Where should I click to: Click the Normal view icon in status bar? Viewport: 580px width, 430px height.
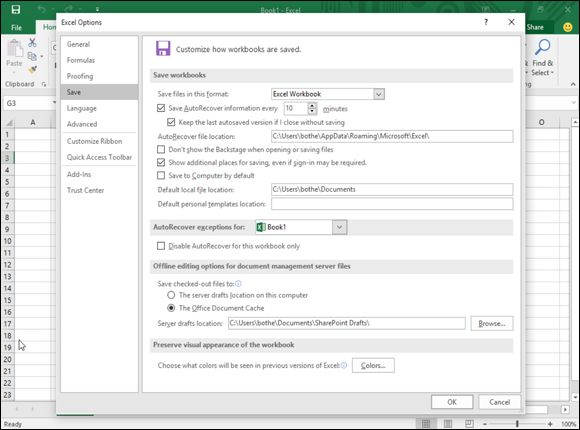point(426,424)
